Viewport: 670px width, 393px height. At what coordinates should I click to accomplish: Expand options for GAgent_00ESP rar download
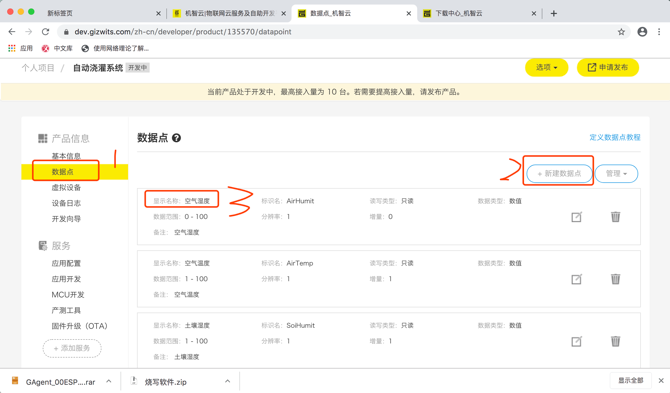click(109, 381)
